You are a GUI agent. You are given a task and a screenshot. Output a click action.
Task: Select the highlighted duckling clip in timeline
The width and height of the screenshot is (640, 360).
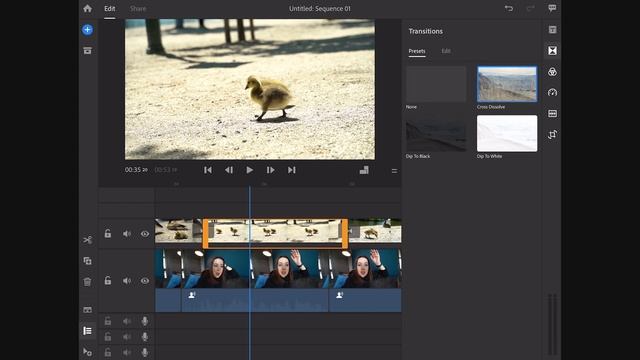click(x=276, y=233)
